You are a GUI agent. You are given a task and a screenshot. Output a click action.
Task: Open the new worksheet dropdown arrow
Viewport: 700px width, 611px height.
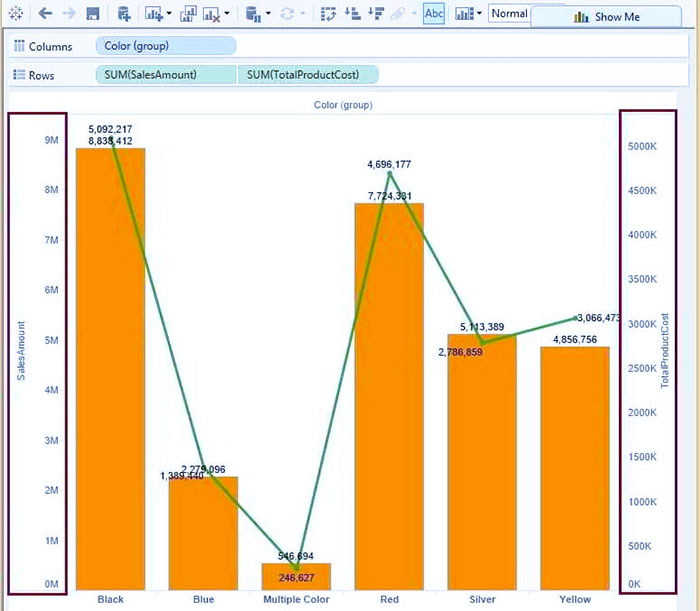[x=169, y=13]
